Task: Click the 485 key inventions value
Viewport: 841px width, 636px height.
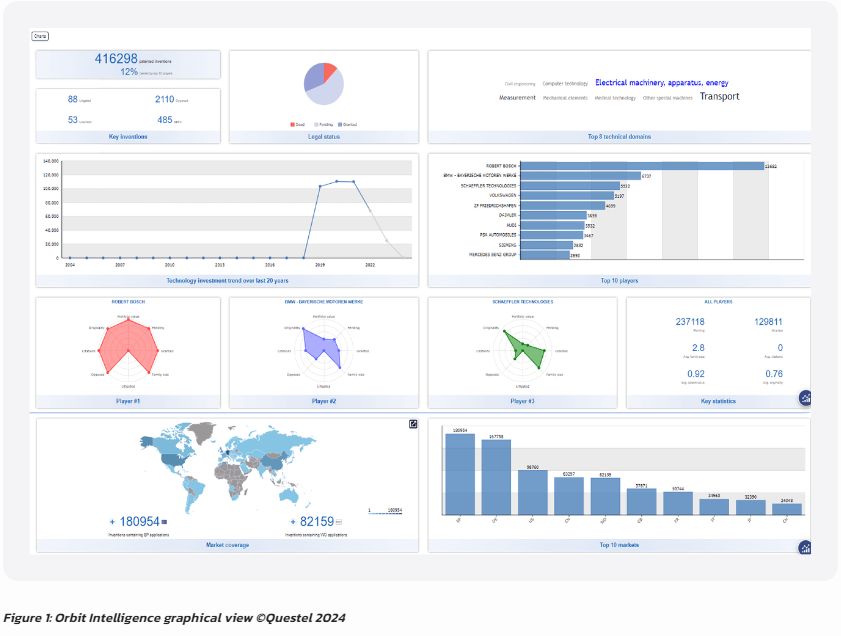Action: tap(165, 120)
